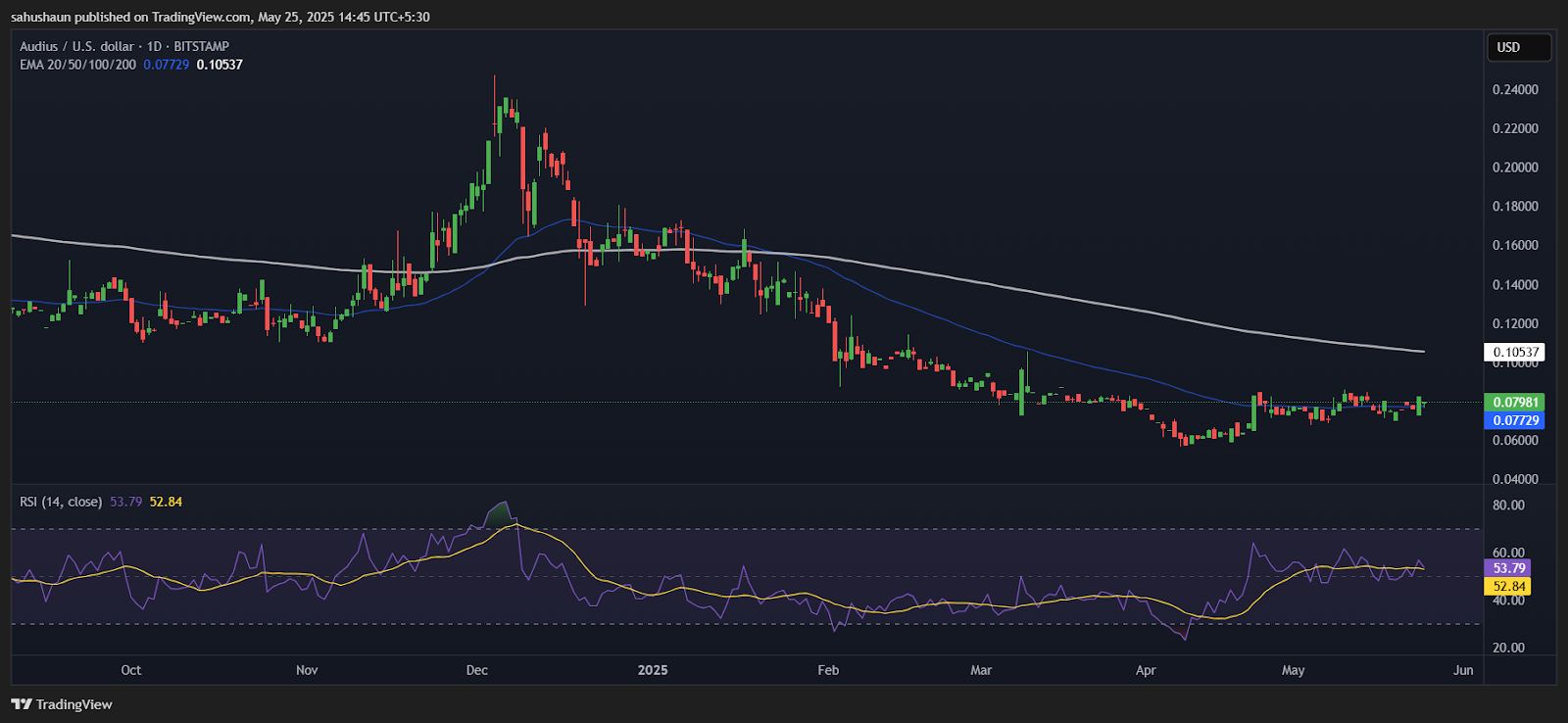The height and width of the screenshot is (723, 1568).
Task: Click the purple 53.79 value in RSI legend
Action: click(126, 502)
